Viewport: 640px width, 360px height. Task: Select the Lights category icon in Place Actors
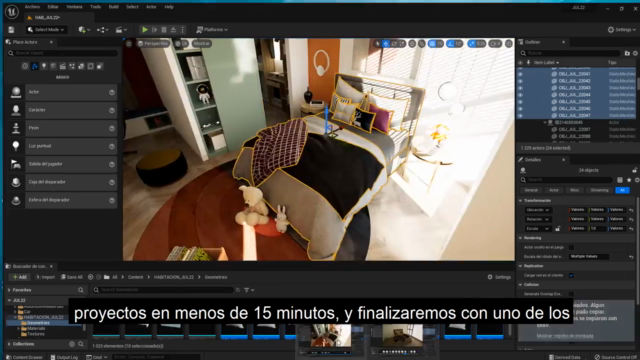44,66
